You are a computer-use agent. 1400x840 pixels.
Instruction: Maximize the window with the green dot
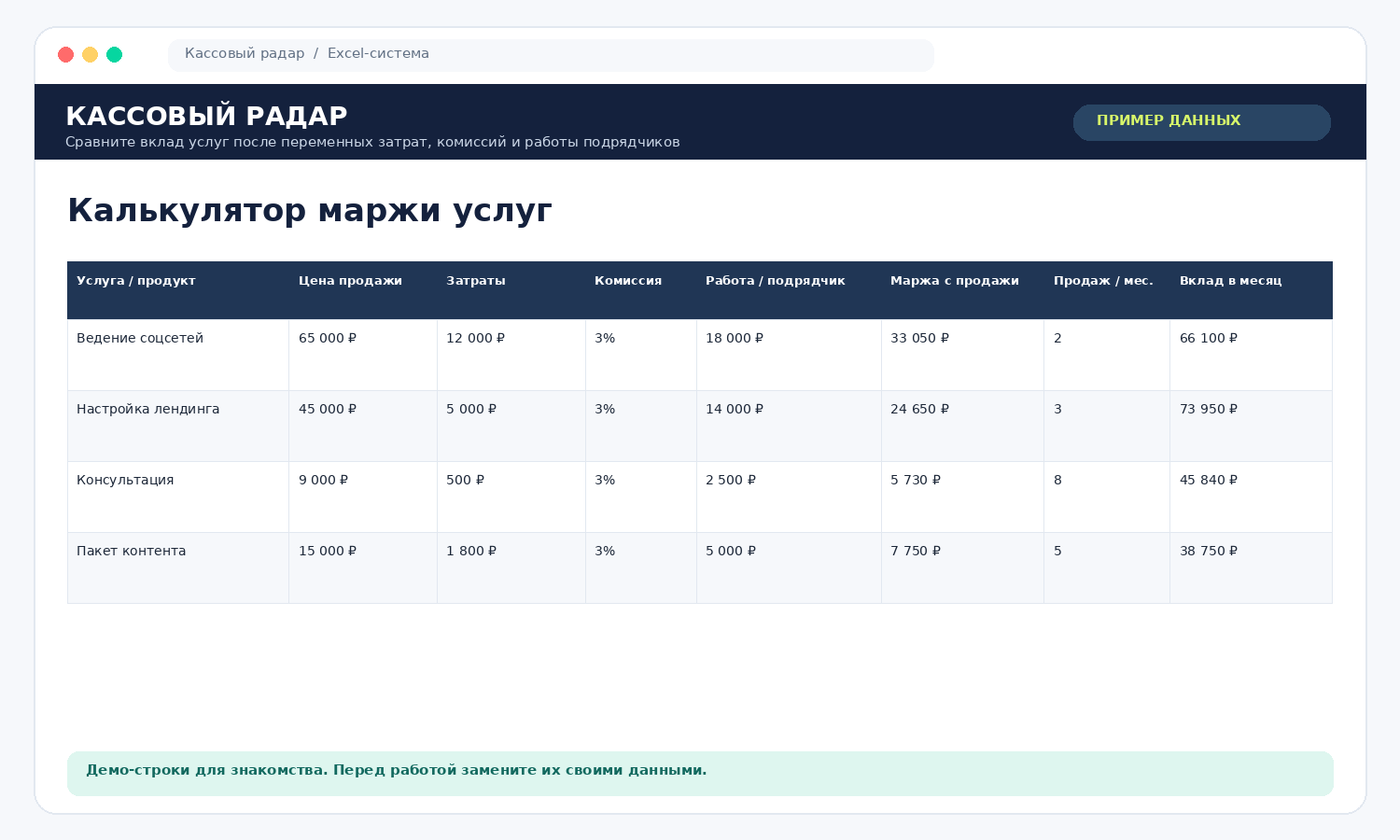(114, 54)
